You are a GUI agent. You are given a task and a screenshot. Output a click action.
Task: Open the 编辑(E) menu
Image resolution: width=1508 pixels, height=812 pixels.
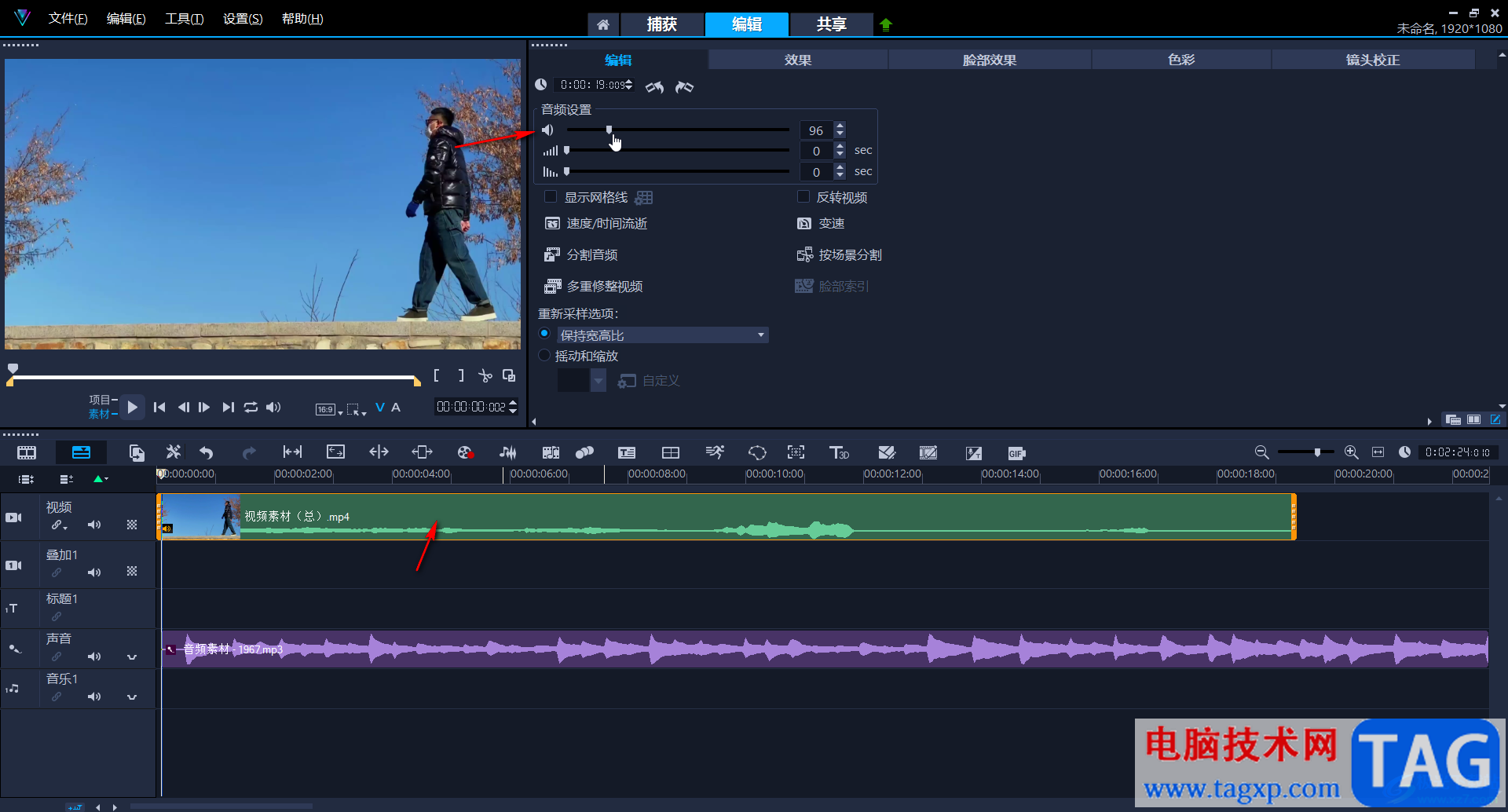click(126, 18)
